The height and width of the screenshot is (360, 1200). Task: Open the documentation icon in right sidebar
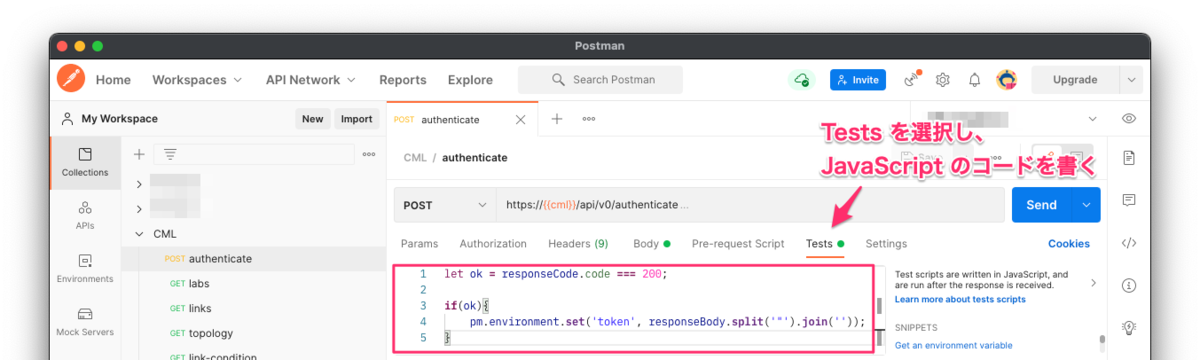[1129, 158]
